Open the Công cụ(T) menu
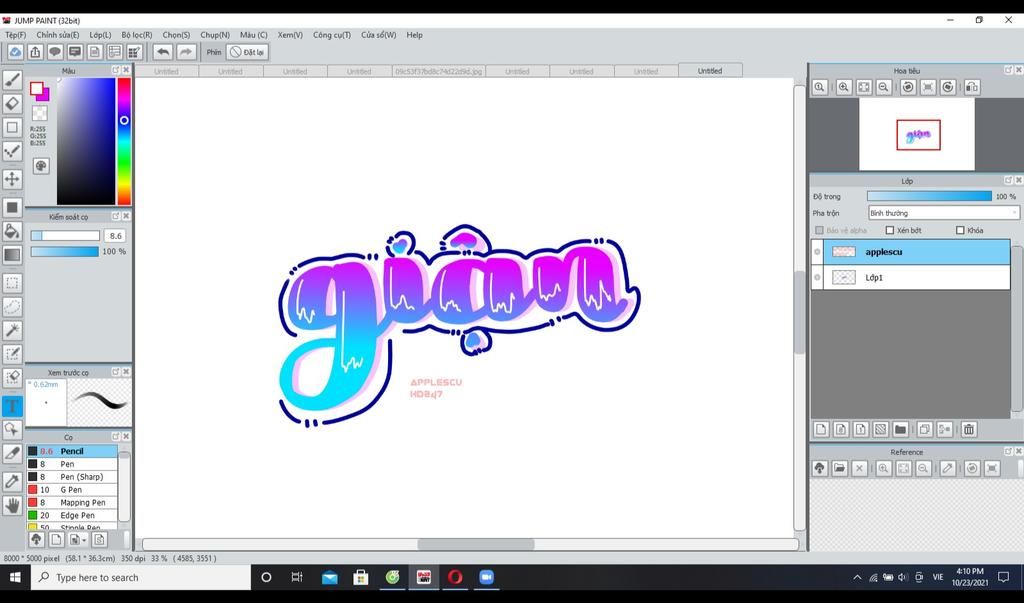Viewport: 1024px width, 603px height. click(x=332, y=35)
